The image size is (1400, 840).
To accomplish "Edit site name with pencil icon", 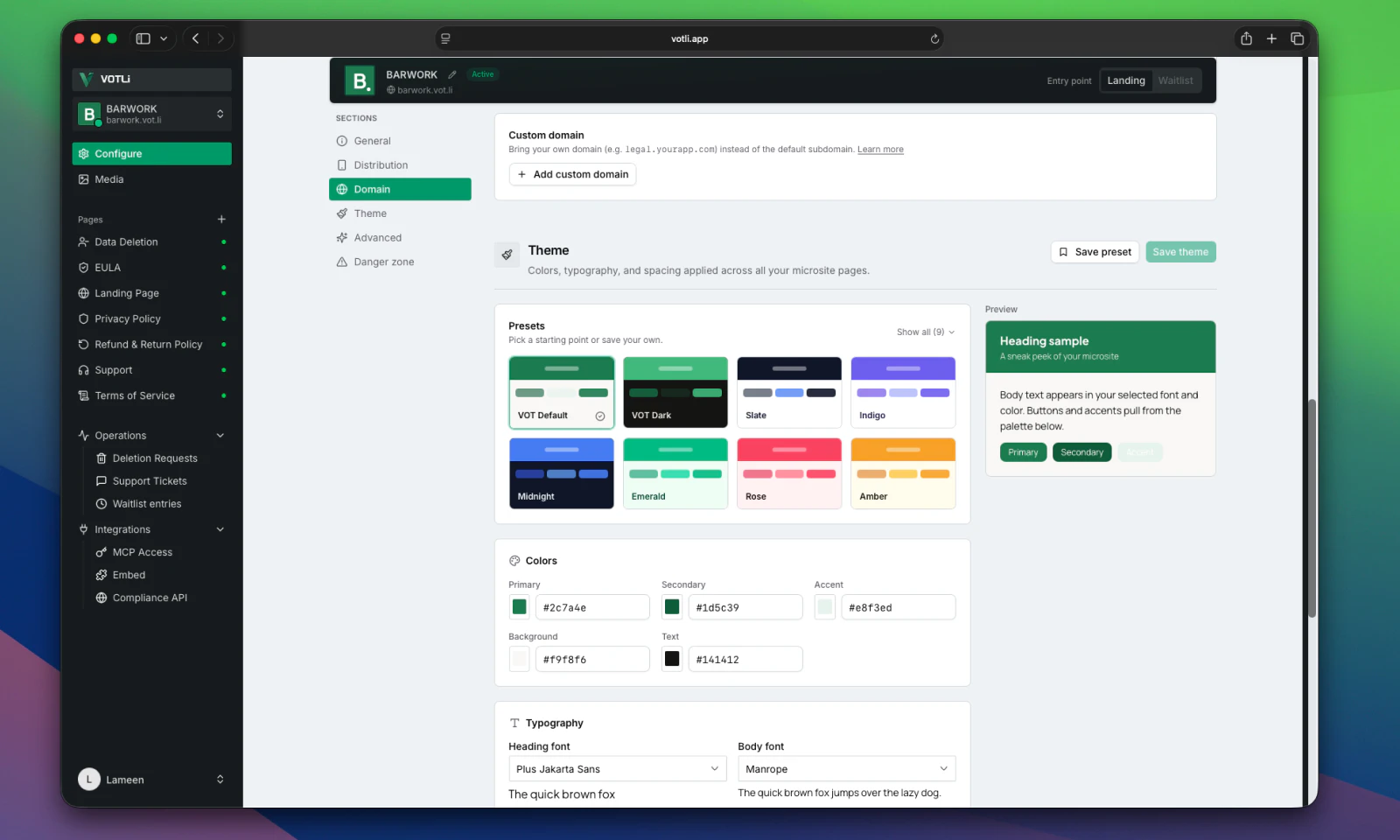I will (452, 74).
